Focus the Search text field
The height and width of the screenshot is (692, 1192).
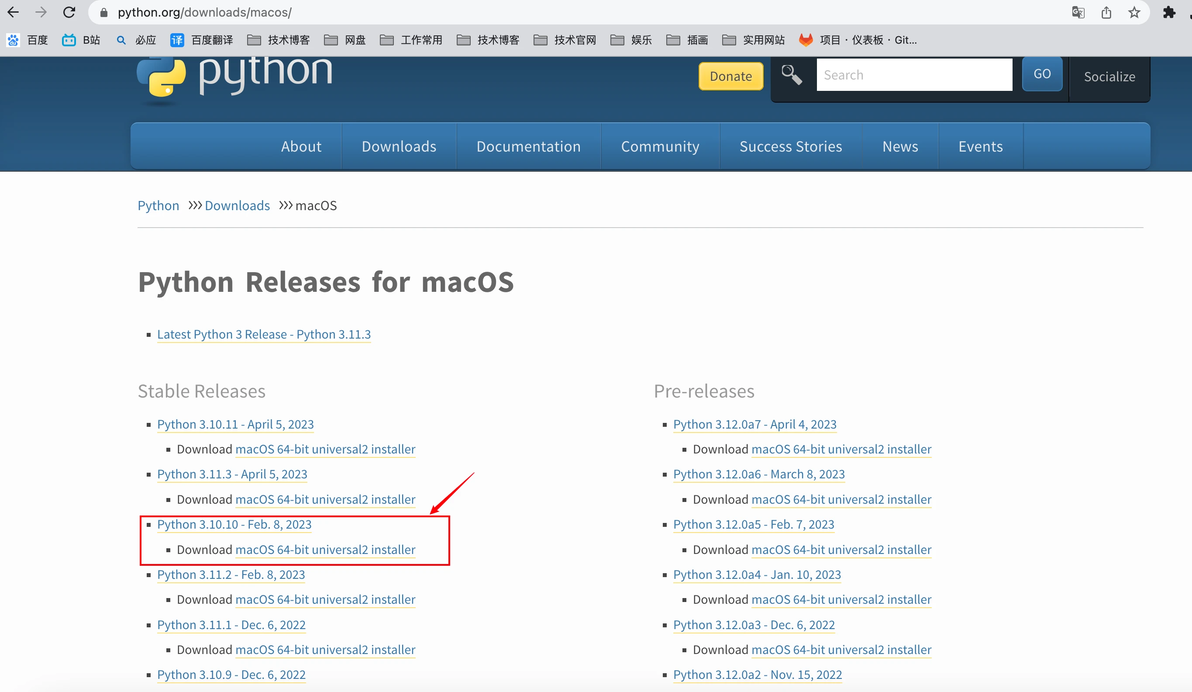[x=915, y=75]
